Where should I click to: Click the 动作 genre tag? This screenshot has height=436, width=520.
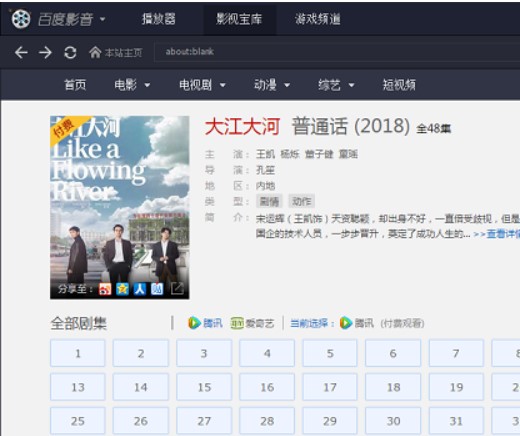click(x=301, y=201)
